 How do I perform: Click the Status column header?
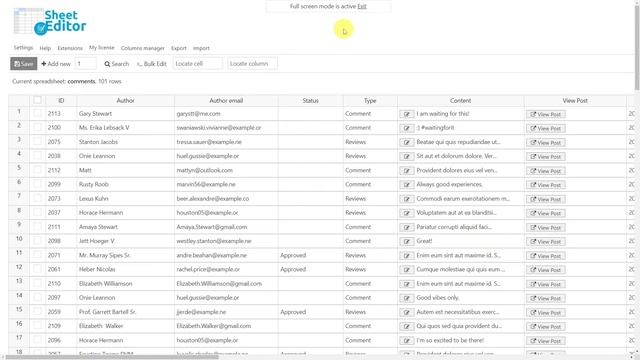click(x=311, y=100)
